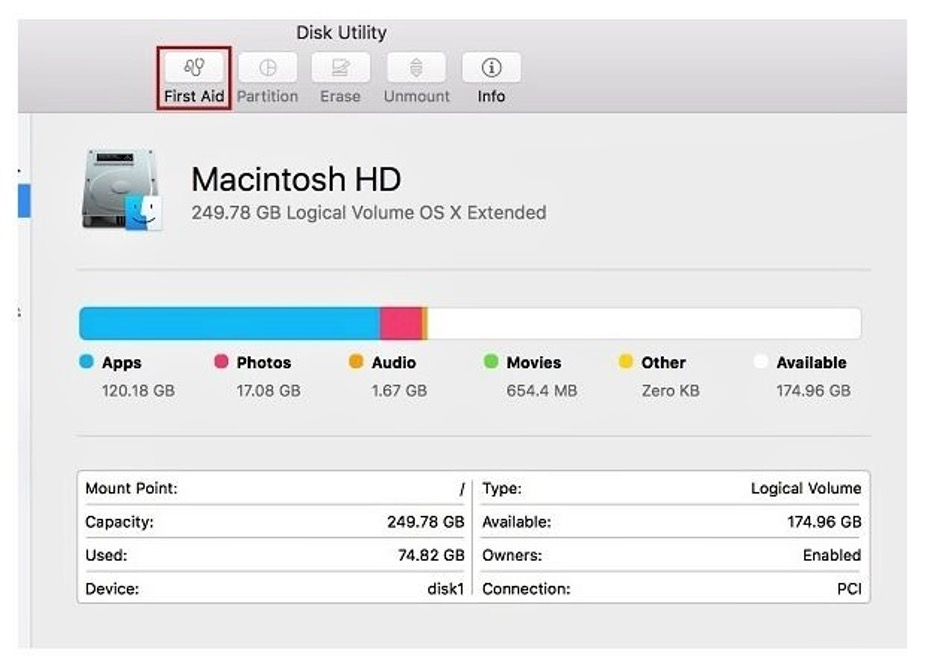
Task: Click the green Movies legend dot
Action: coord(490,362)
